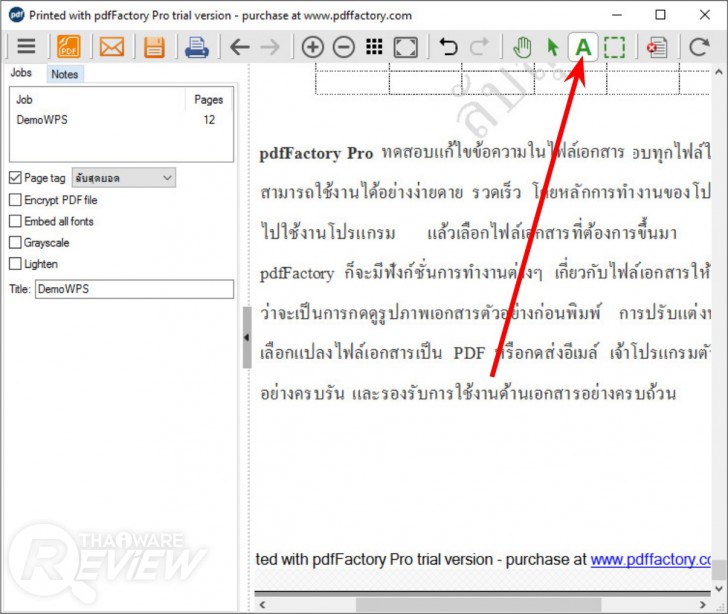This screenshot has height=614, width=728.
Task: Switch to the Jobs tab
Action: tap(21, 73)
